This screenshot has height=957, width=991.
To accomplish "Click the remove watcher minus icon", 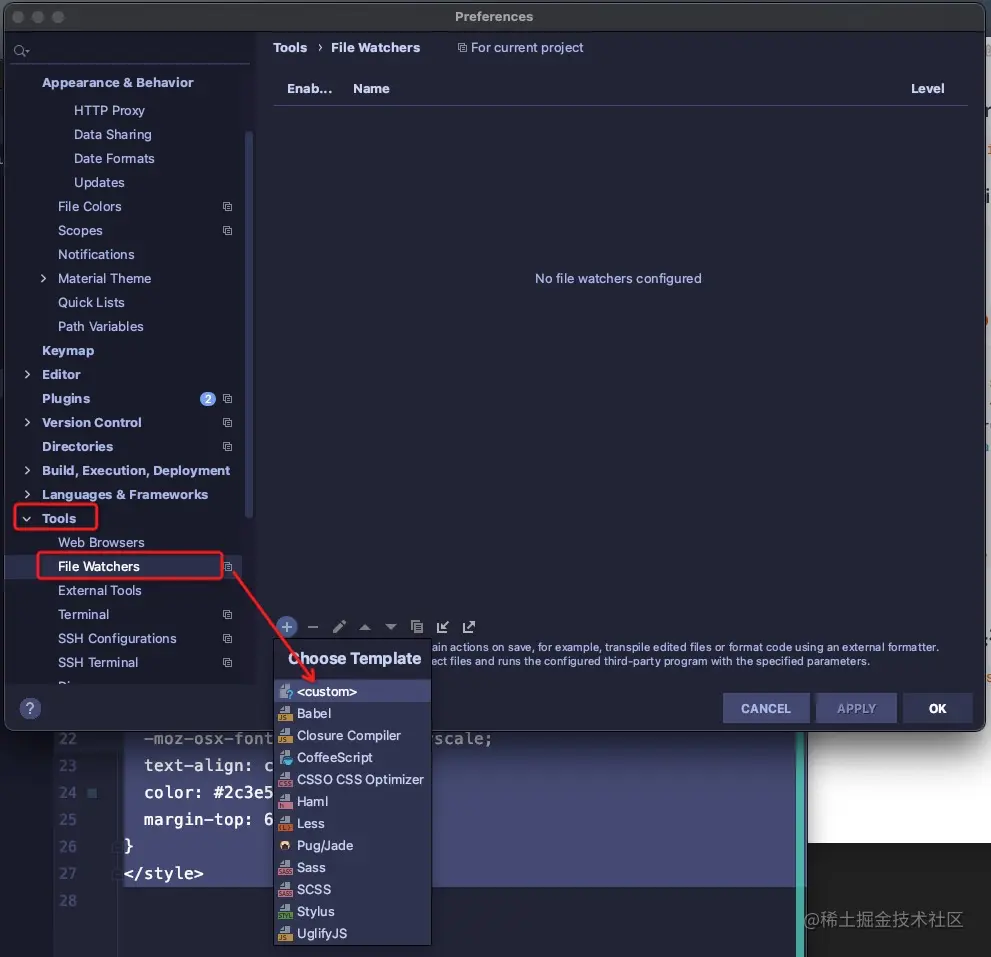I will tap(313, 626).
